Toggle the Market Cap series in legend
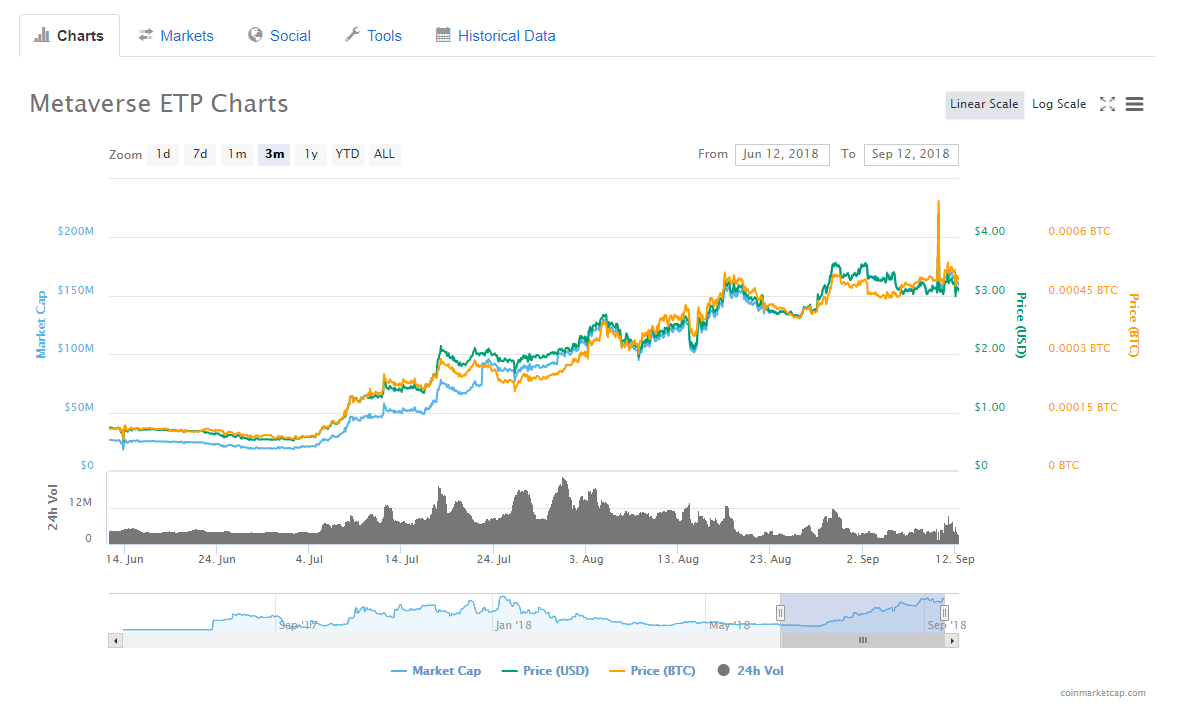Screen dimensions: 1179x706 click(436, 671)
